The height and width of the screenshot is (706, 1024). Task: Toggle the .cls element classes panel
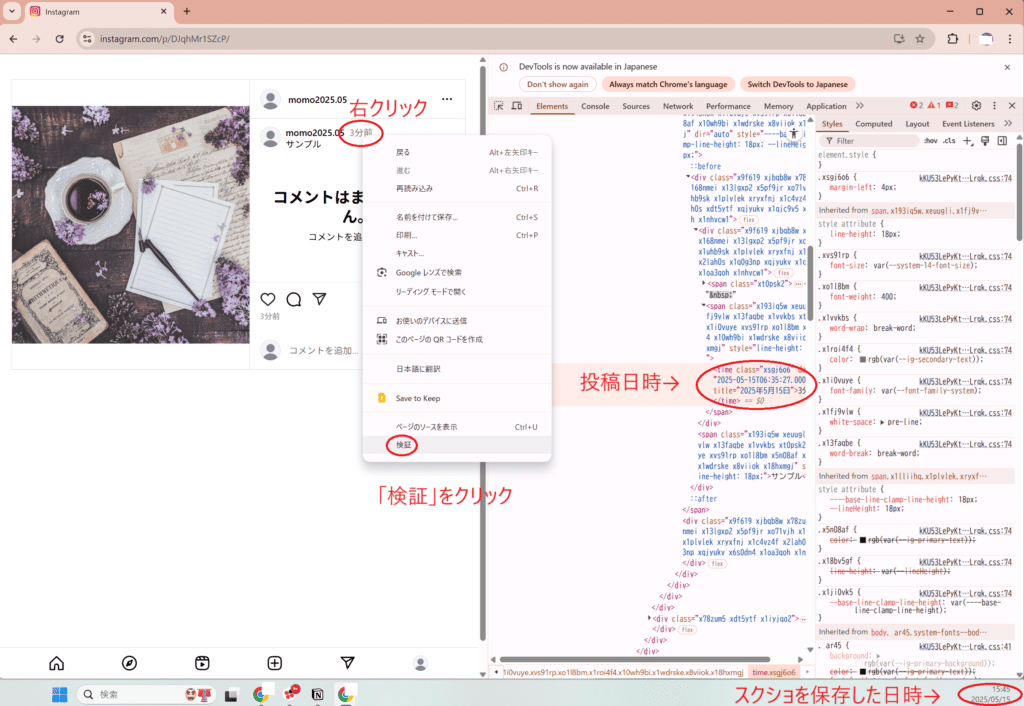[x=949, y=141]
